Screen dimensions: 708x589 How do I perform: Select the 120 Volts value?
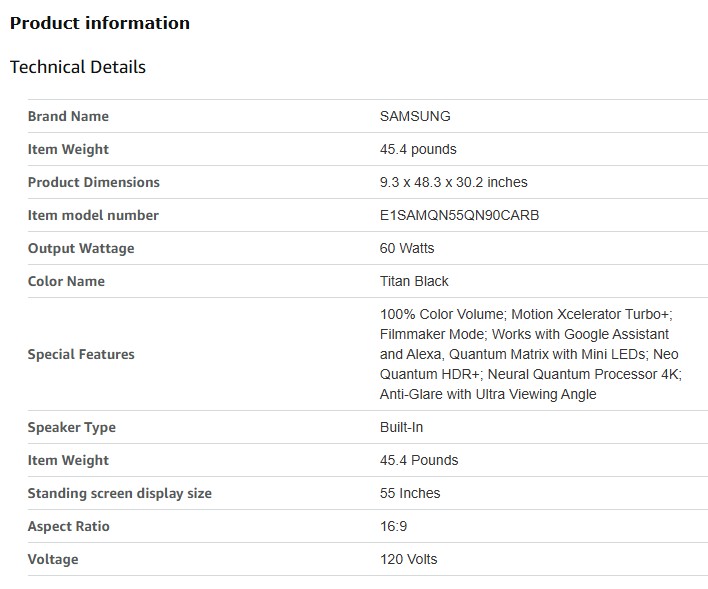(x=408, y=559)
